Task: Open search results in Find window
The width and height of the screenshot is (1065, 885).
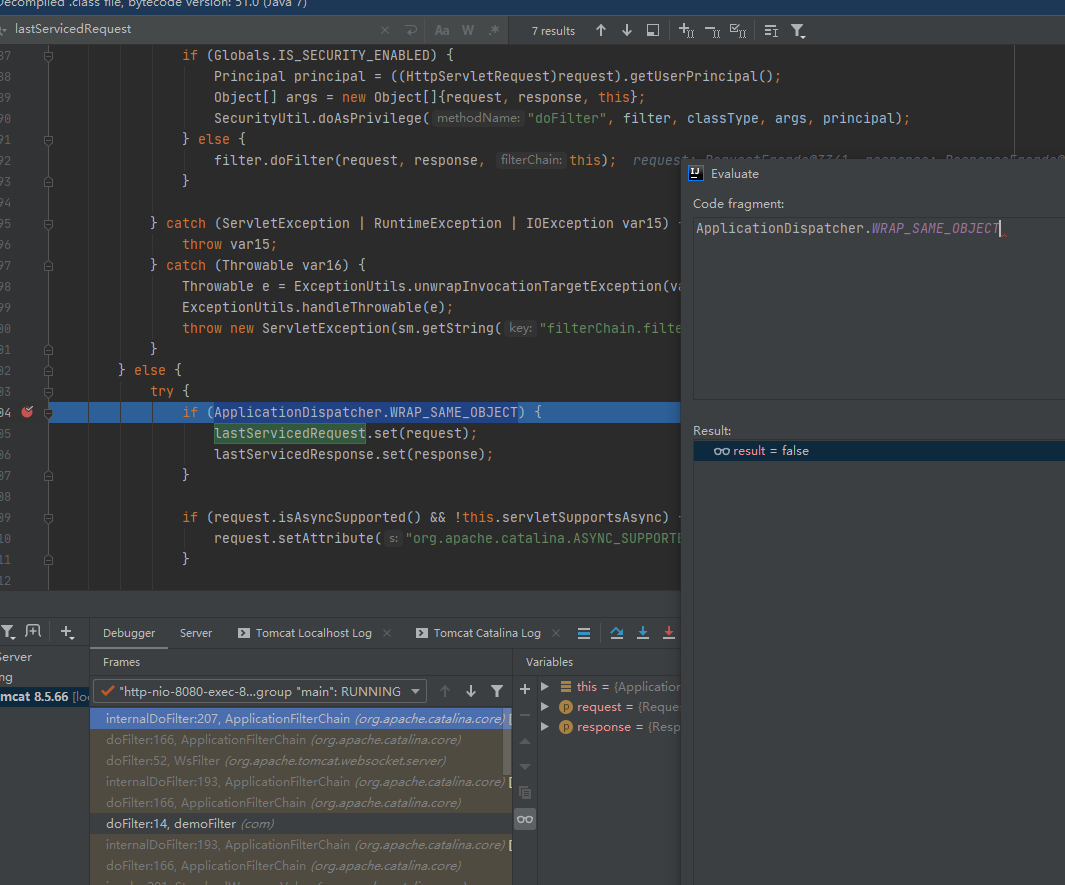Action: (x=653, y=30)
